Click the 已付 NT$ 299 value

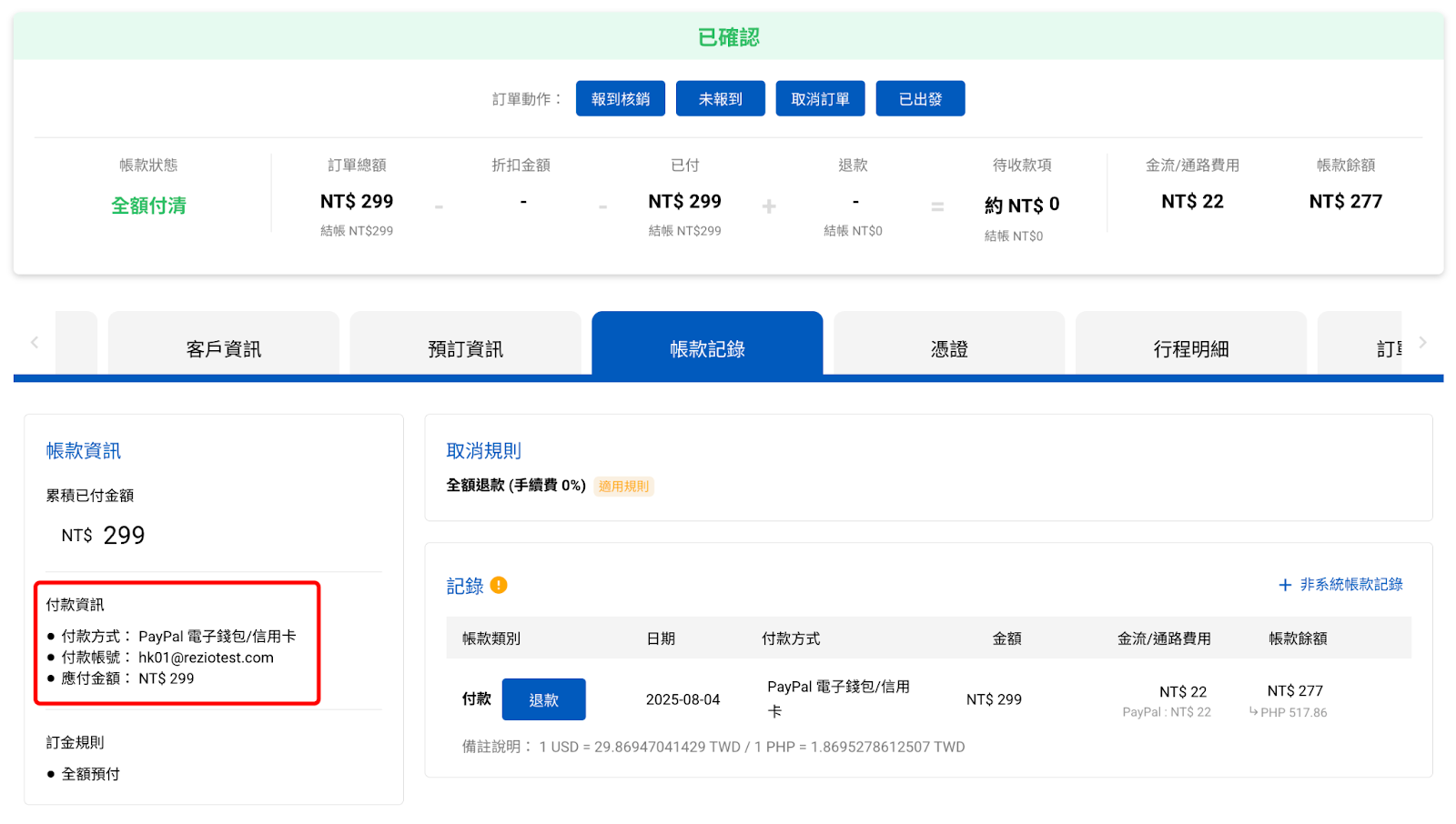684,202
